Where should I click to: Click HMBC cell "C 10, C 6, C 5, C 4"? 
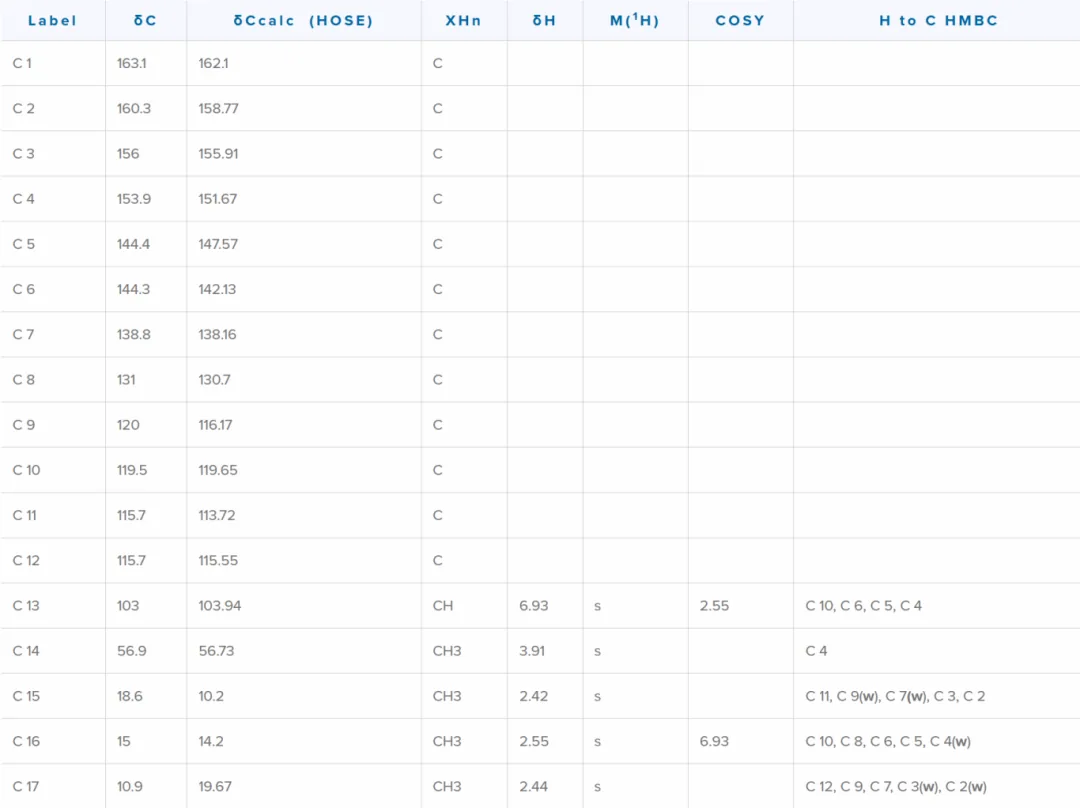(x=864, y=606)
